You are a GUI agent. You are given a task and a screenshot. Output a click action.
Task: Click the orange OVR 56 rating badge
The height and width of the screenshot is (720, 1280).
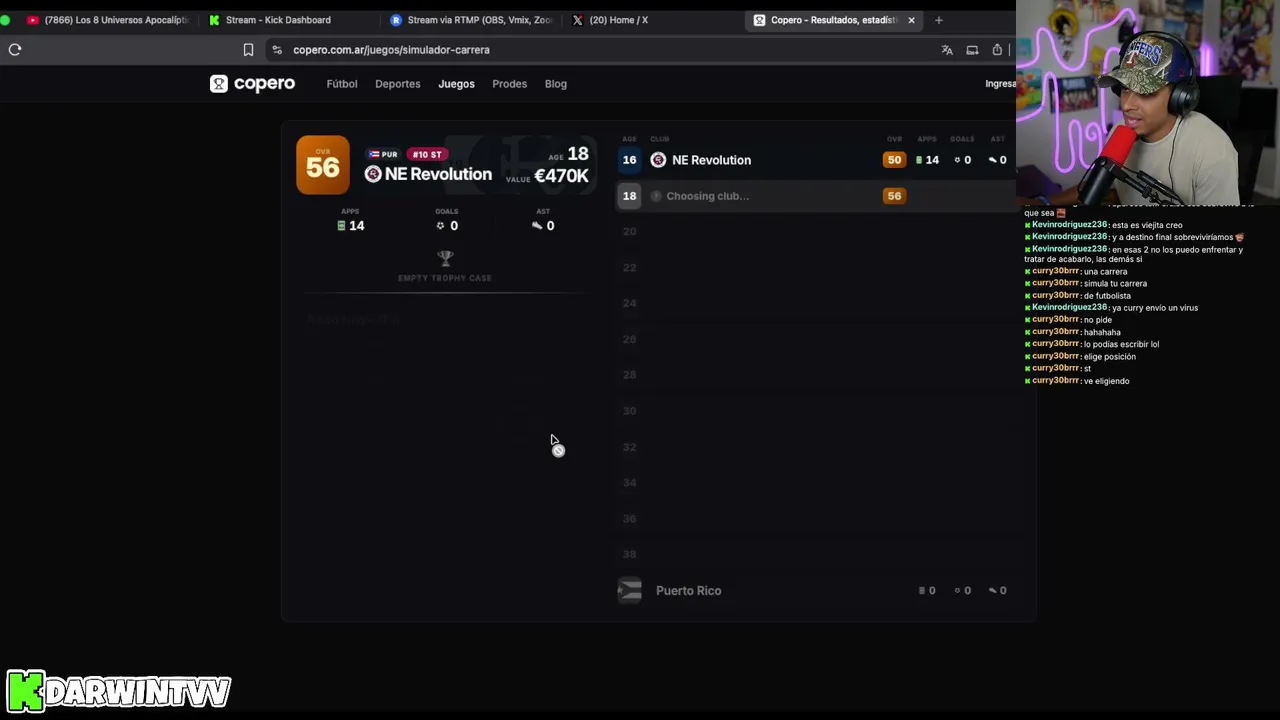(323, 165)
